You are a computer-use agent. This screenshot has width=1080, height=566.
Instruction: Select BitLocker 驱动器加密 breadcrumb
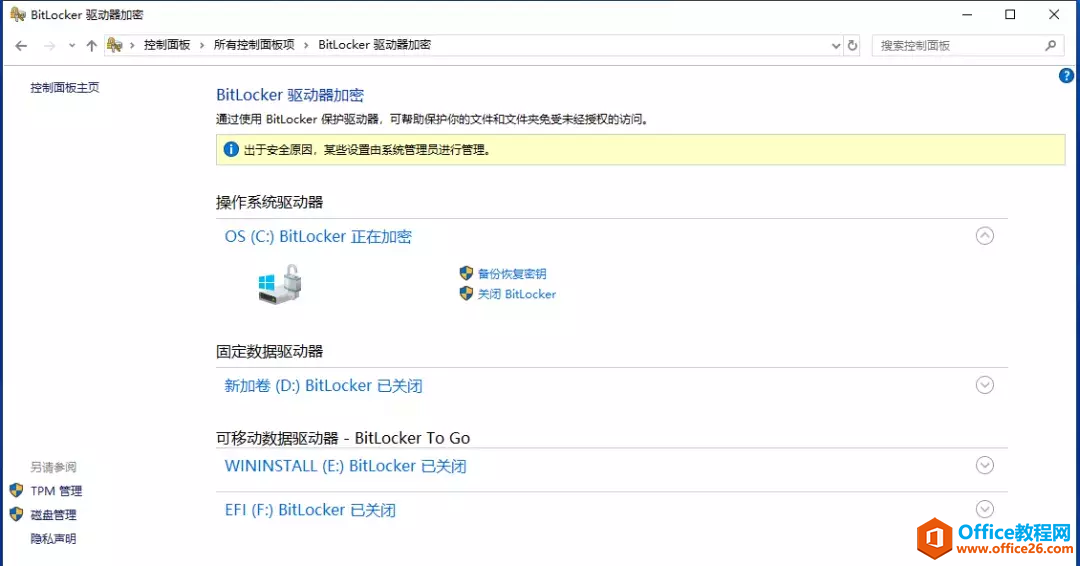coord(375,45)
